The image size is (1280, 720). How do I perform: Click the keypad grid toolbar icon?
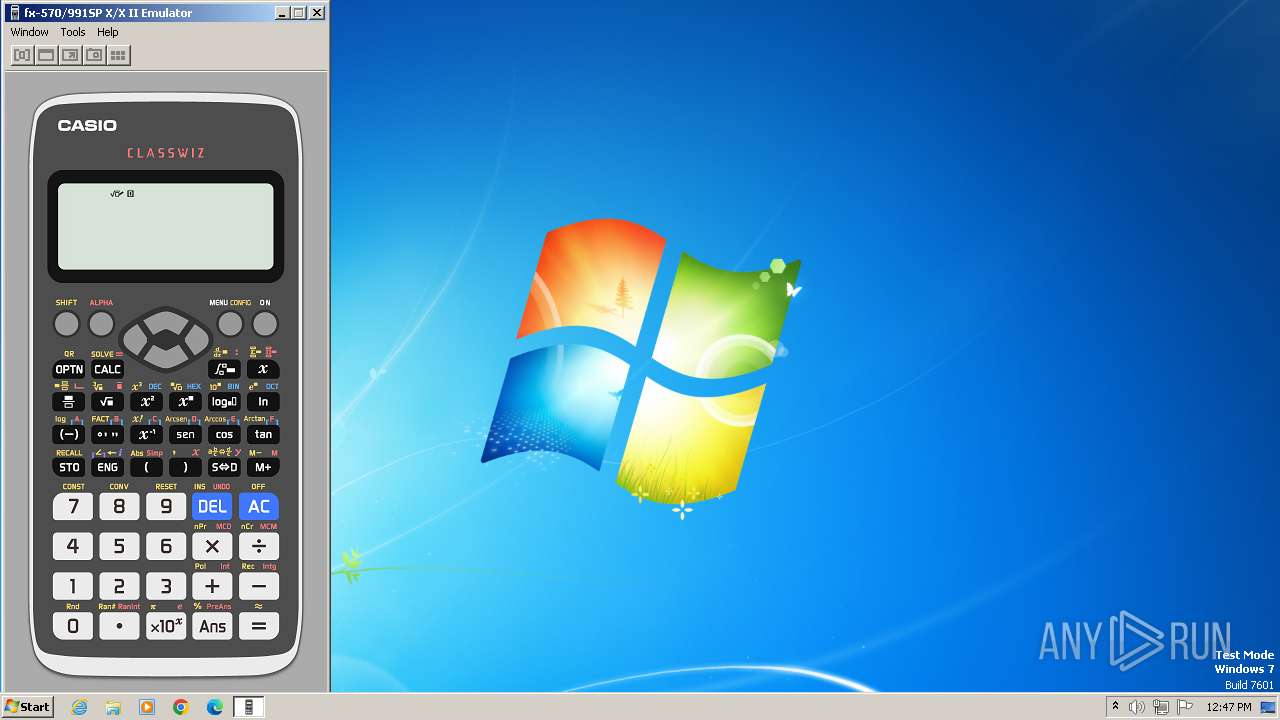click(118, 55)
